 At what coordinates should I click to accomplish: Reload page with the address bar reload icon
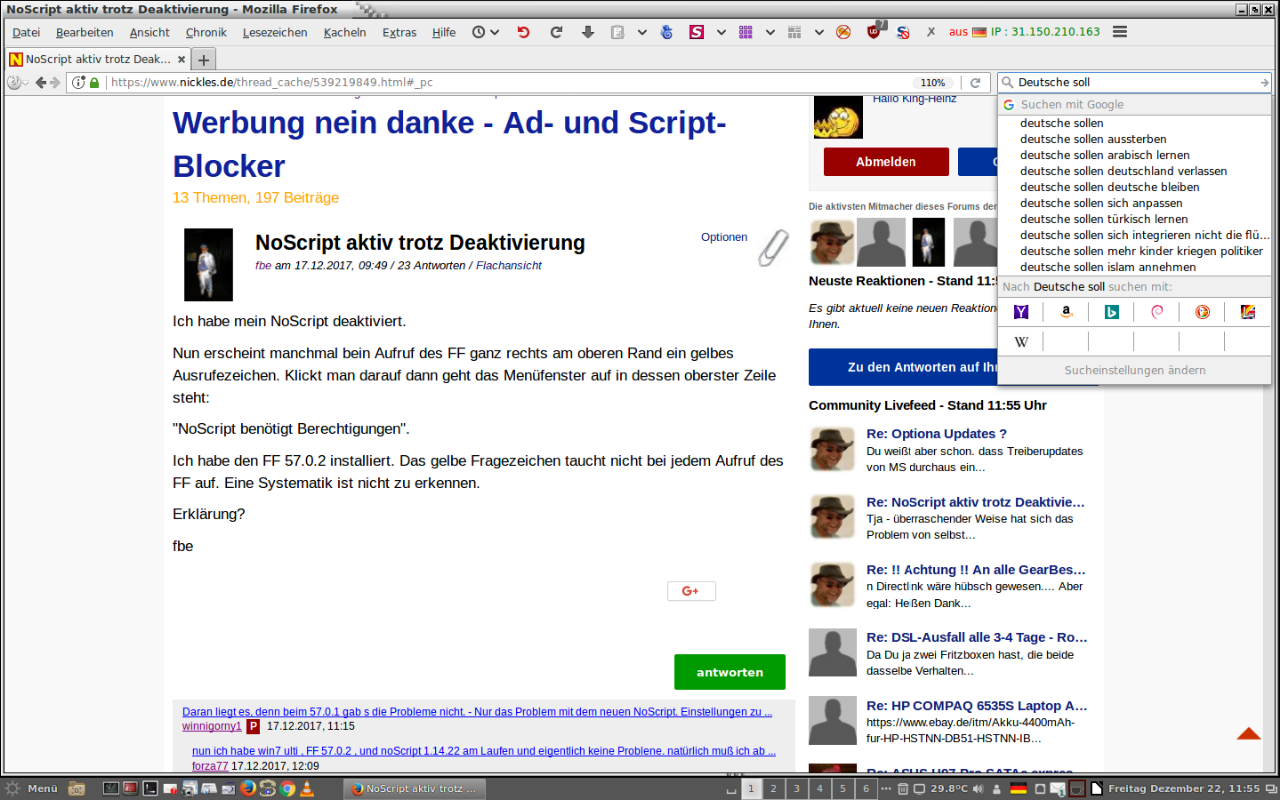(976, 83)
